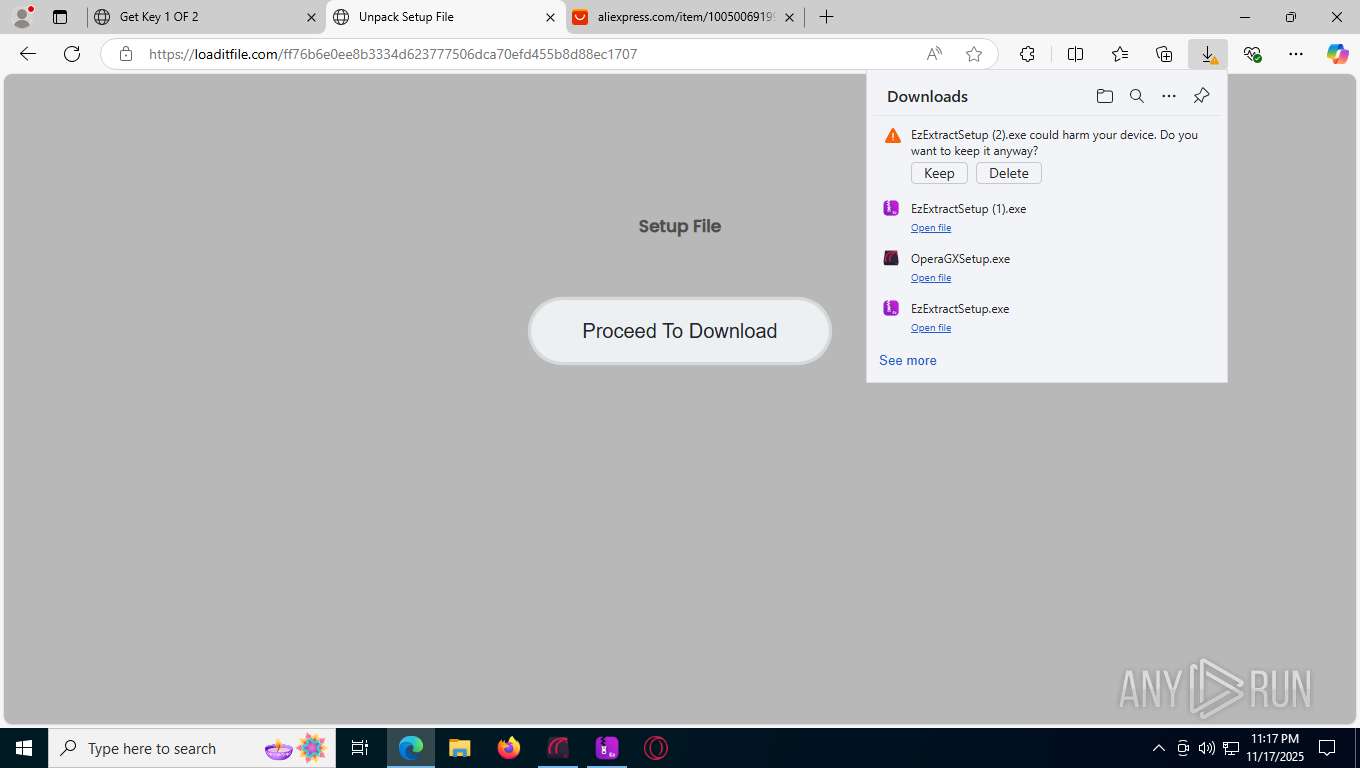Viewport: 1360px width, 768px height.
Task: Go back to previous page
Action: tap(28, 54)
